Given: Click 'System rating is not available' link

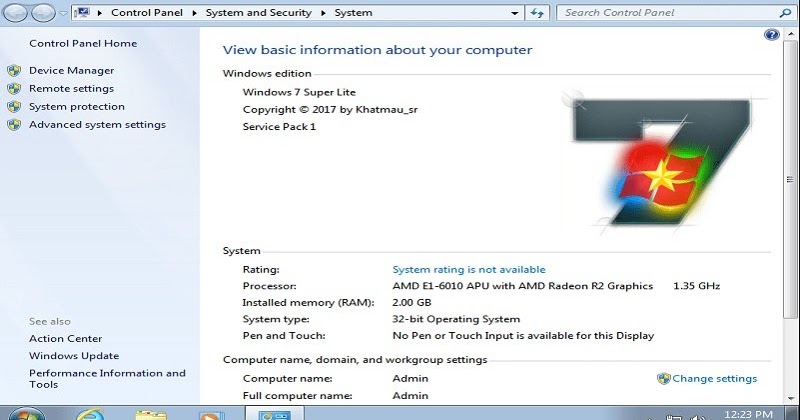Looking at the screenshot, I should 469,269.
